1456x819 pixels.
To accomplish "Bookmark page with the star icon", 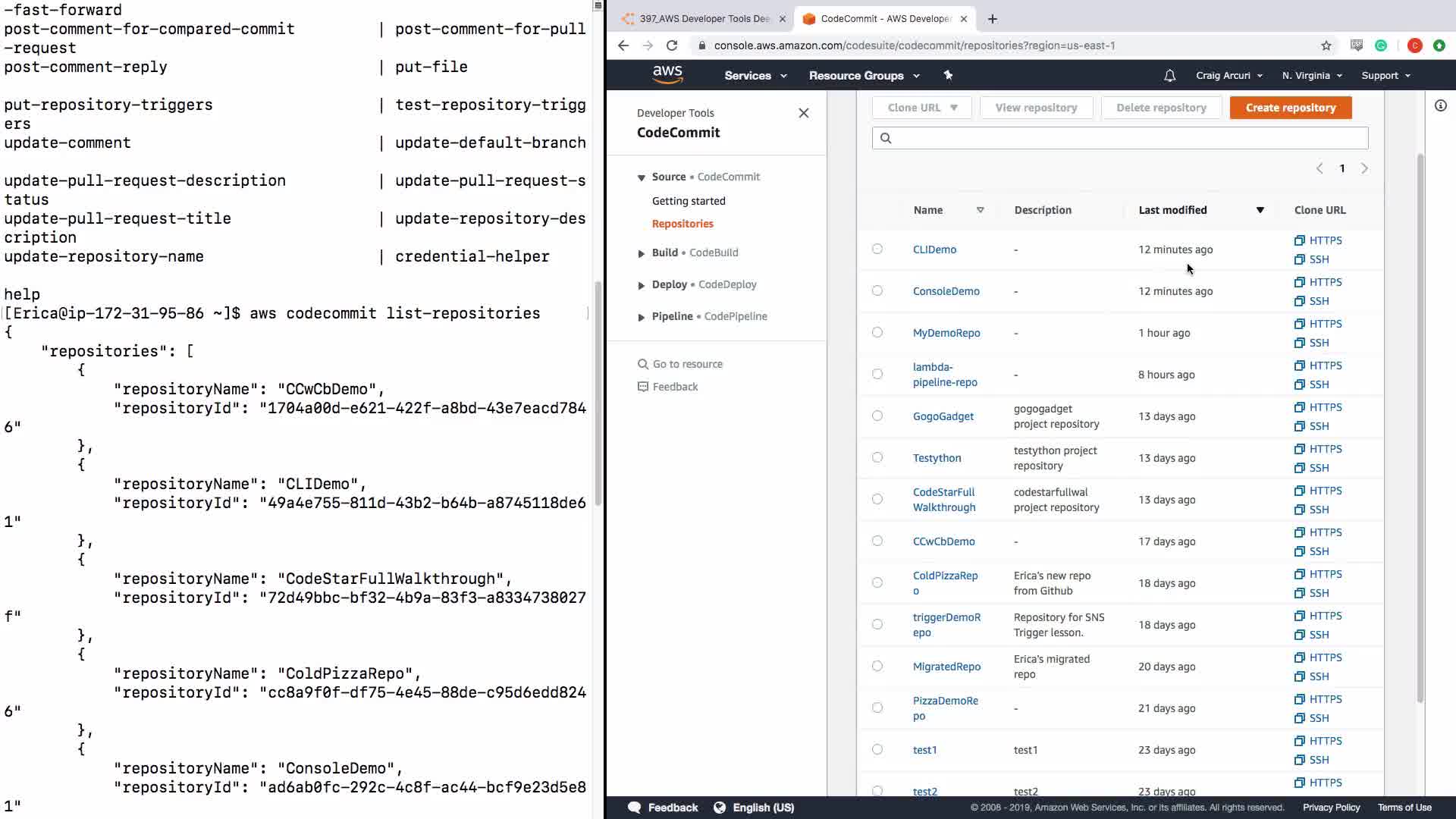I will tap(1326, 45).
